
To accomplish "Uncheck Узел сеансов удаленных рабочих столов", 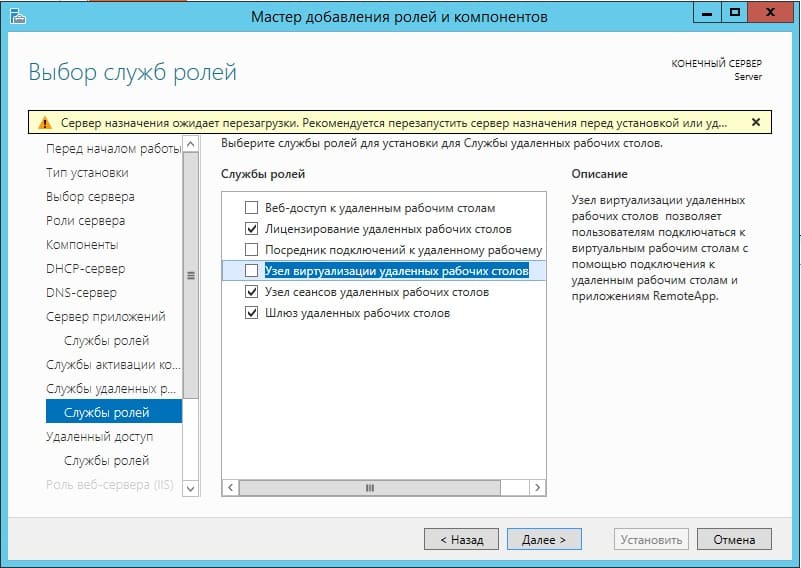I will (x=251, y=292).
